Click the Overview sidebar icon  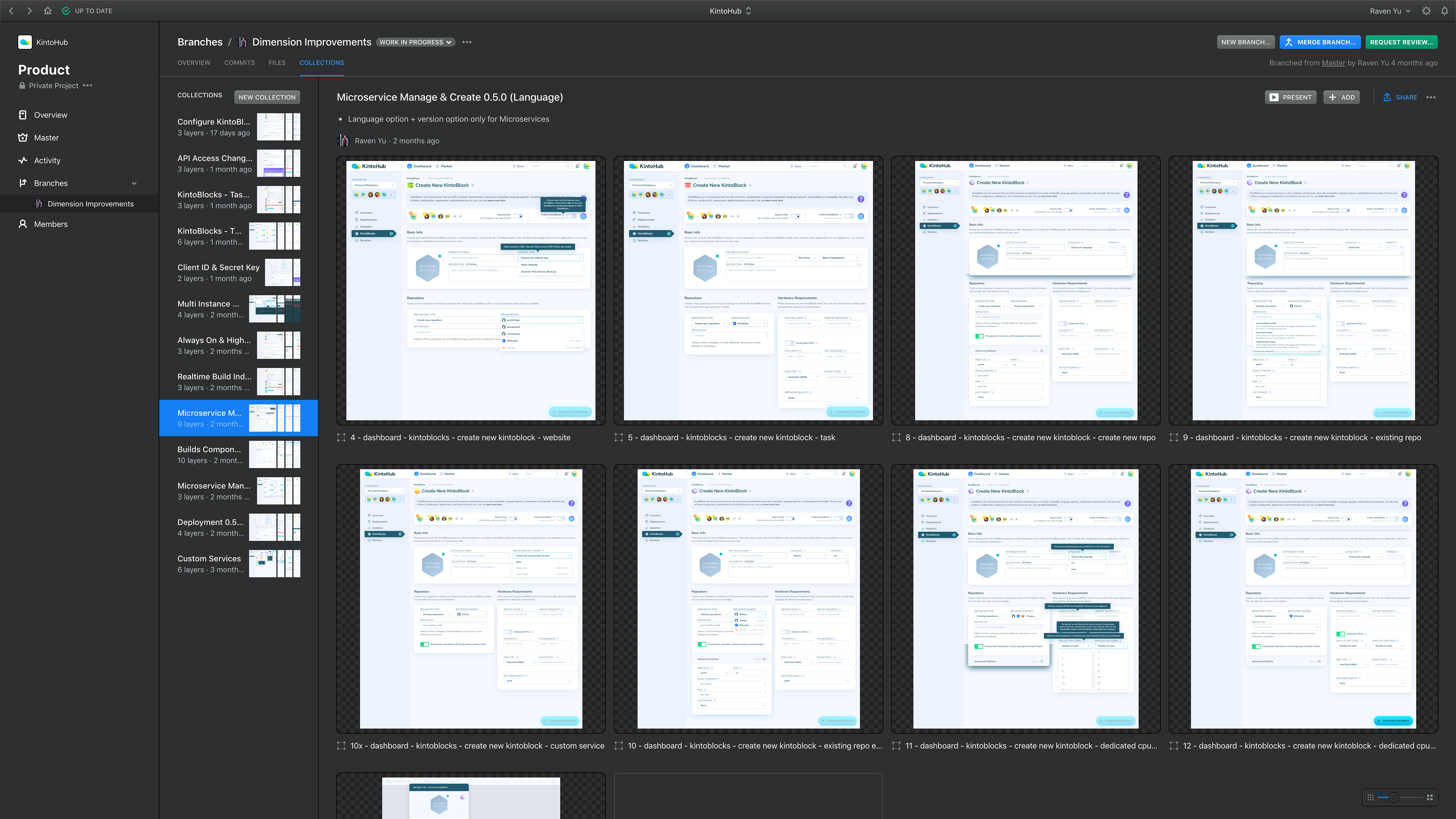(x=23, y=115)
